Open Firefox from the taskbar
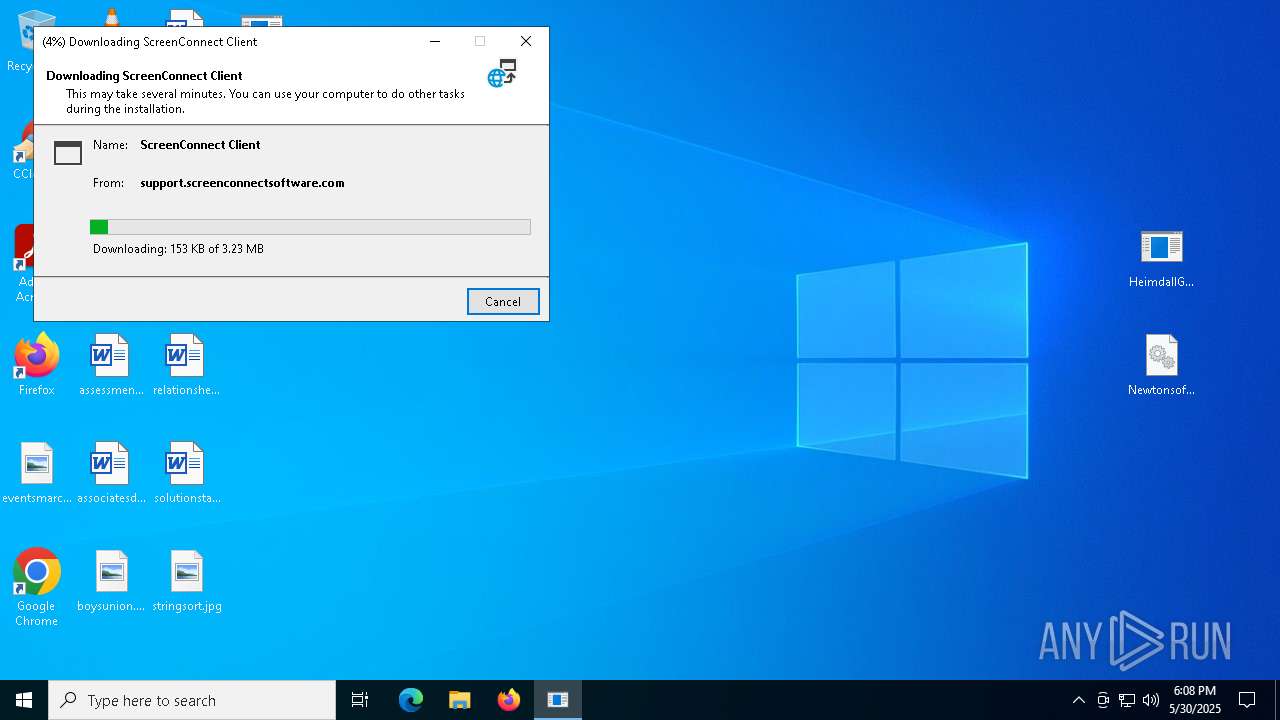 pos(508,700)
